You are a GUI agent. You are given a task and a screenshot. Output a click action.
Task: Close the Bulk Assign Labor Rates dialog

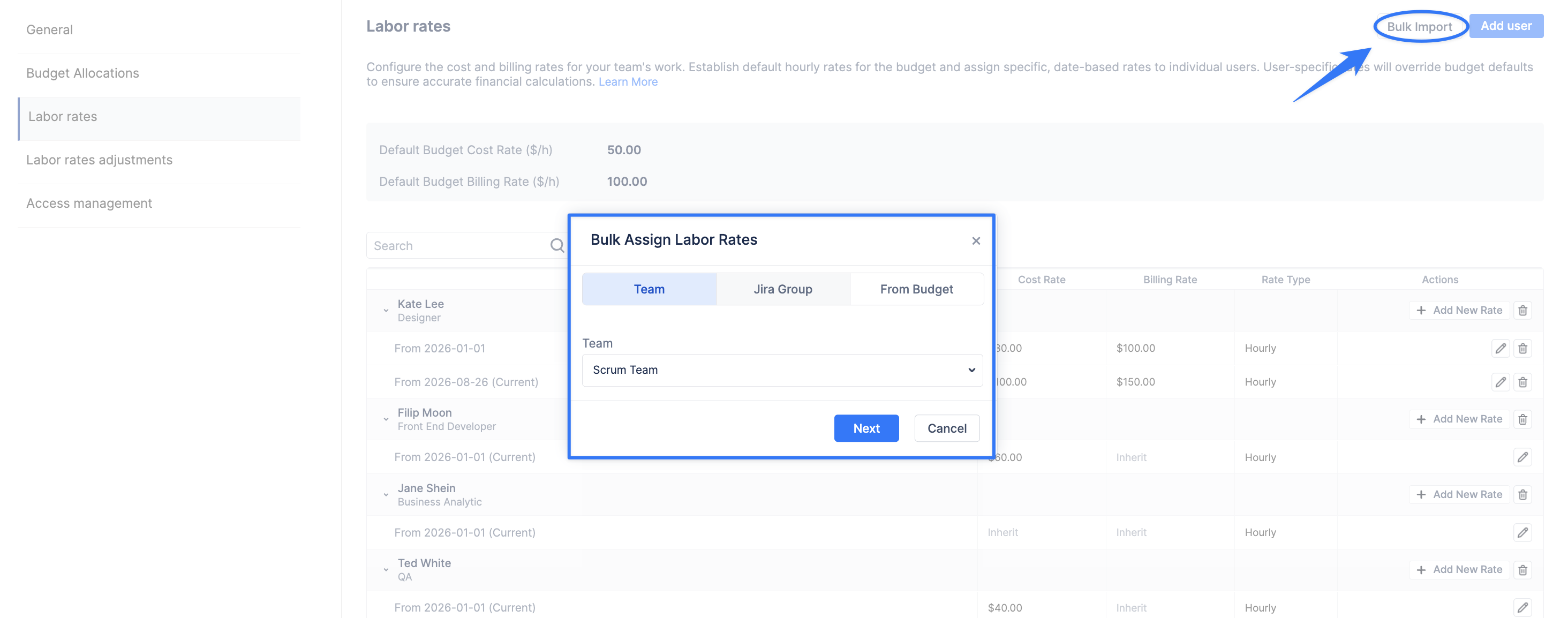976,241
